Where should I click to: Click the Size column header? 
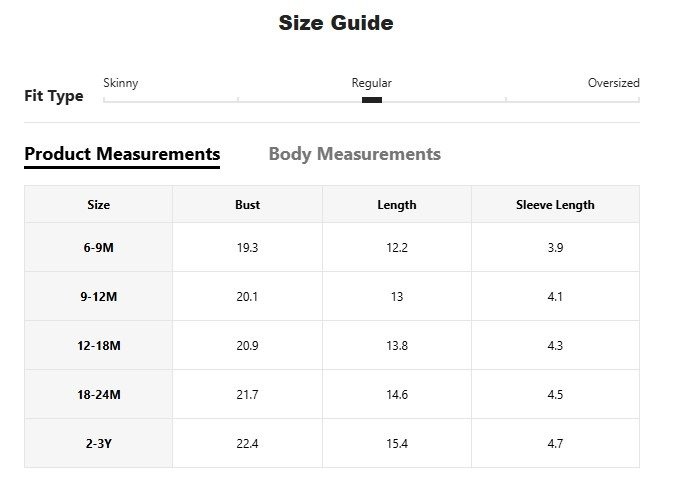click(98, 205)
